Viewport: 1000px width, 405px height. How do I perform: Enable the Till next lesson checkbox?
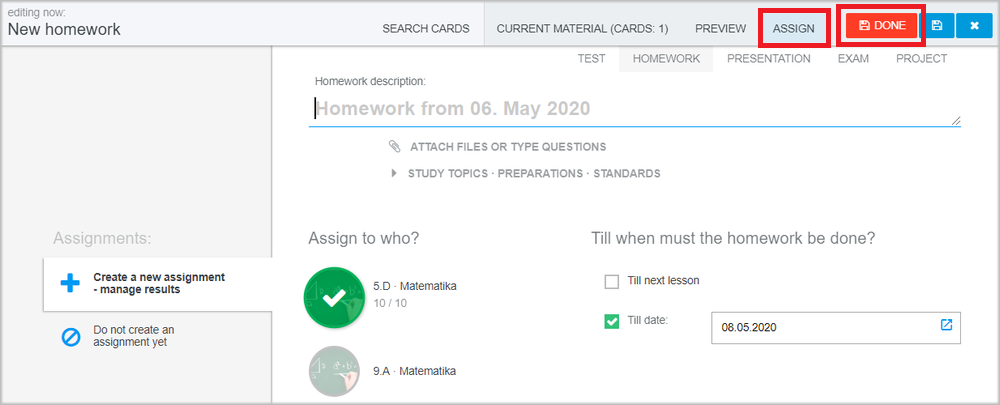coord(612,281)
